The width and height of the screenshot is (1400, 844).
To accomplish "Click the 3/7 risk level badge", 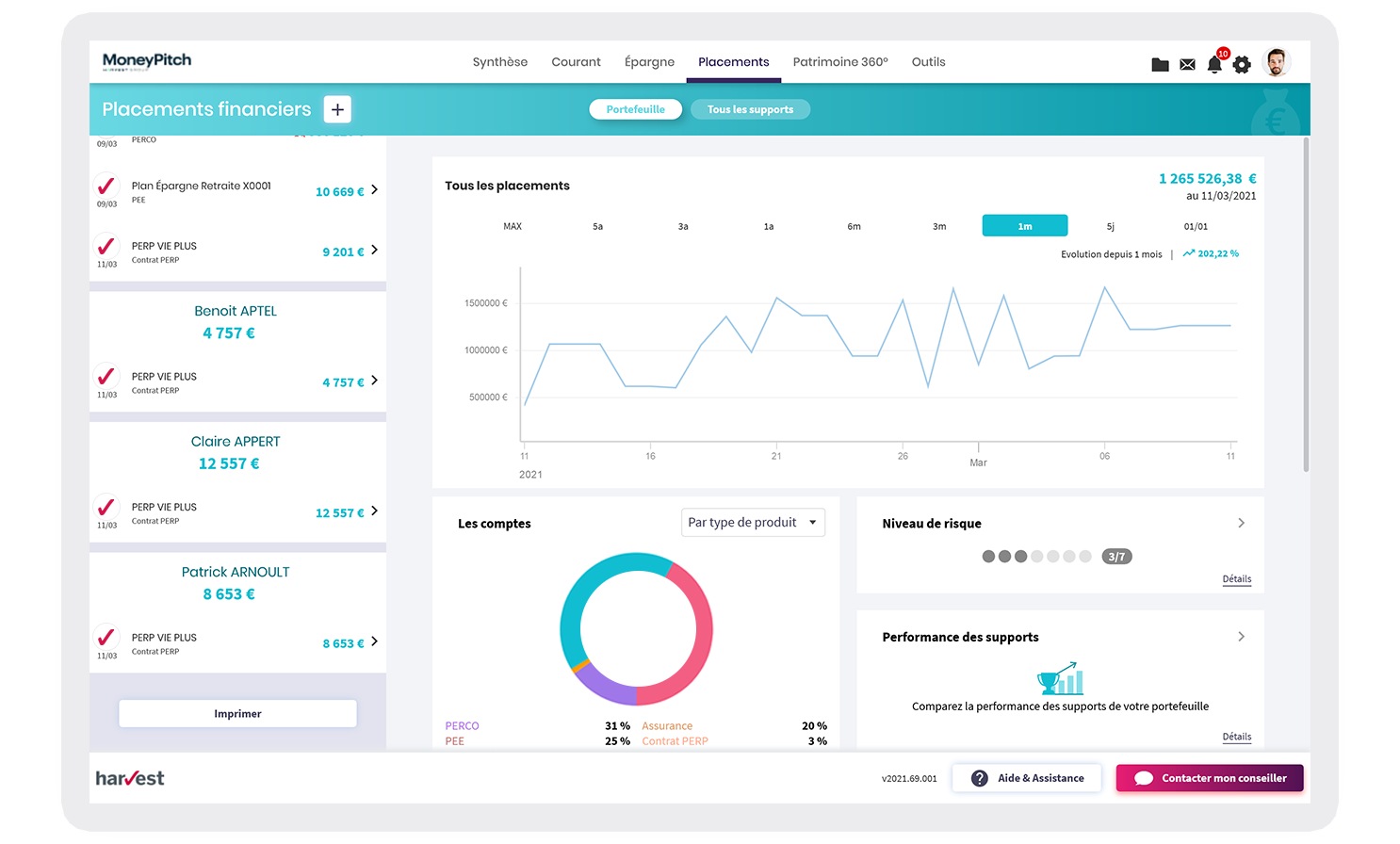I will [x=1116, y=557].
